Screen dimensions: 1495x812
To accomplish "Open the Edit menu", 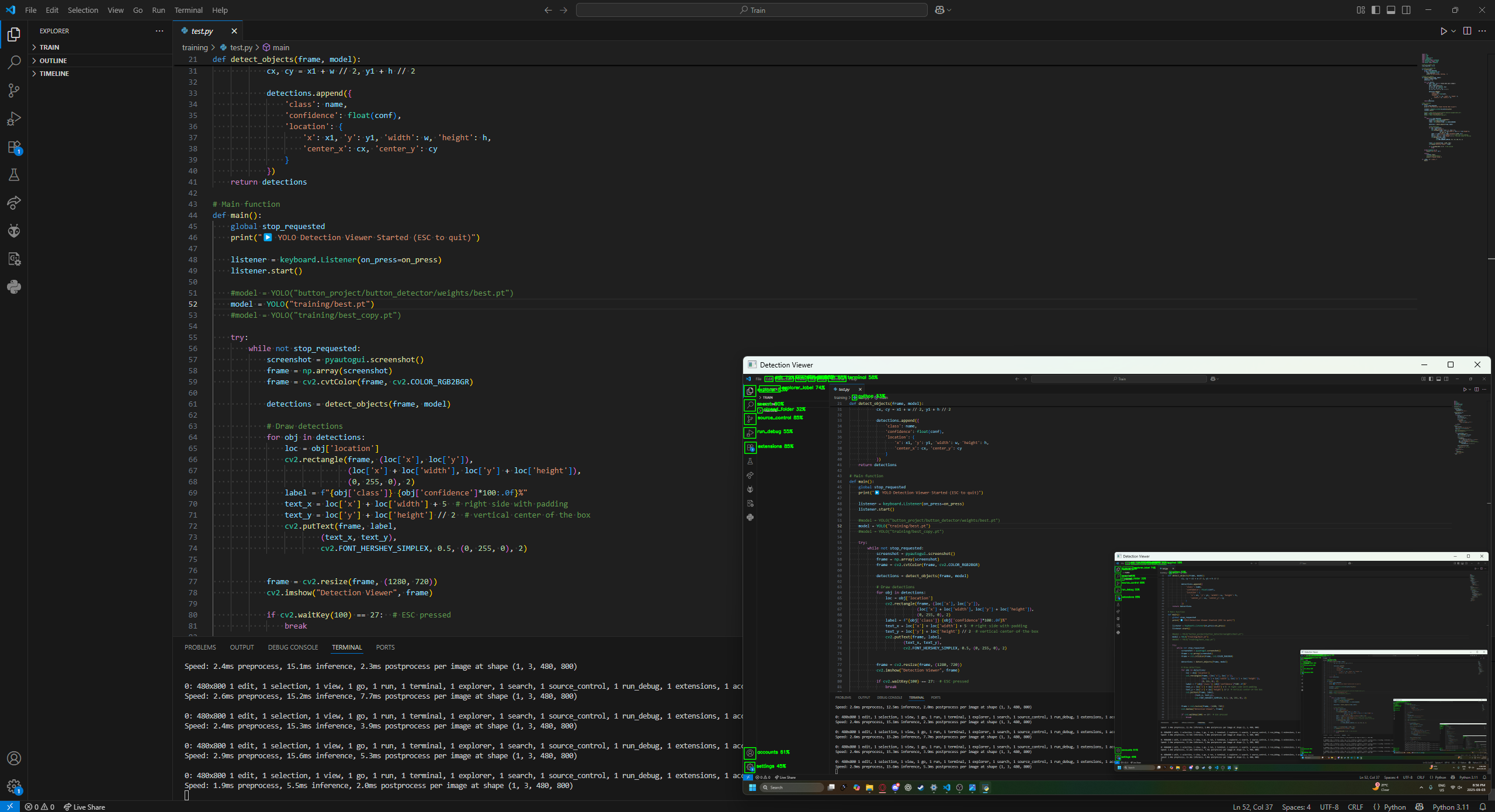I will click(52, 10).
